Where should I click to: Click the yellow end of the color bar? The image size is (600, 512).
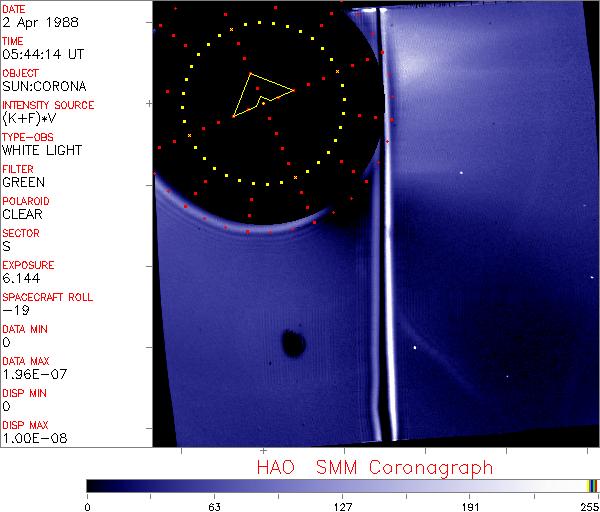point(591,485)
